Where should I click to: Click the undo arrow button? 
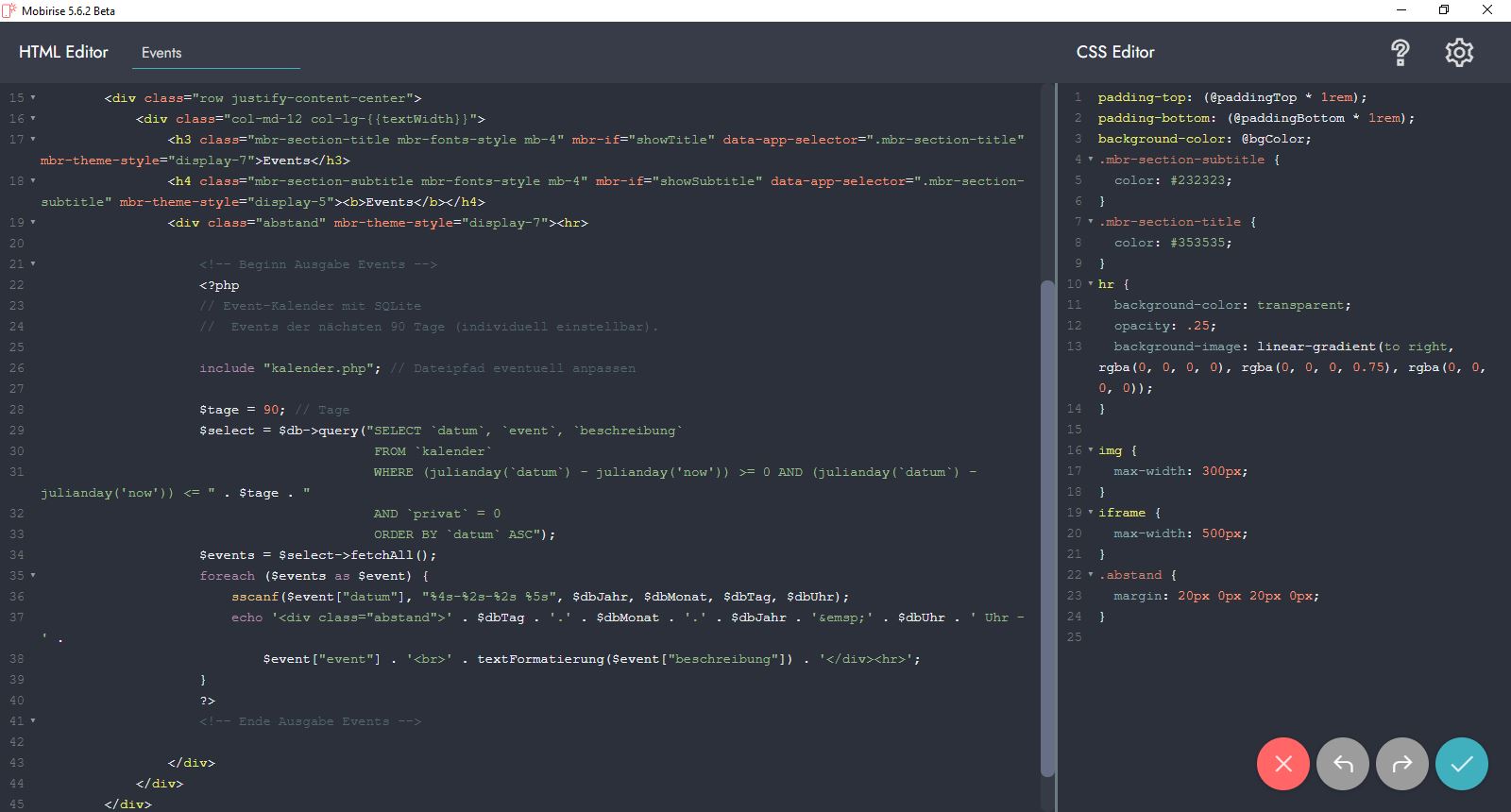pos(1342,764)
